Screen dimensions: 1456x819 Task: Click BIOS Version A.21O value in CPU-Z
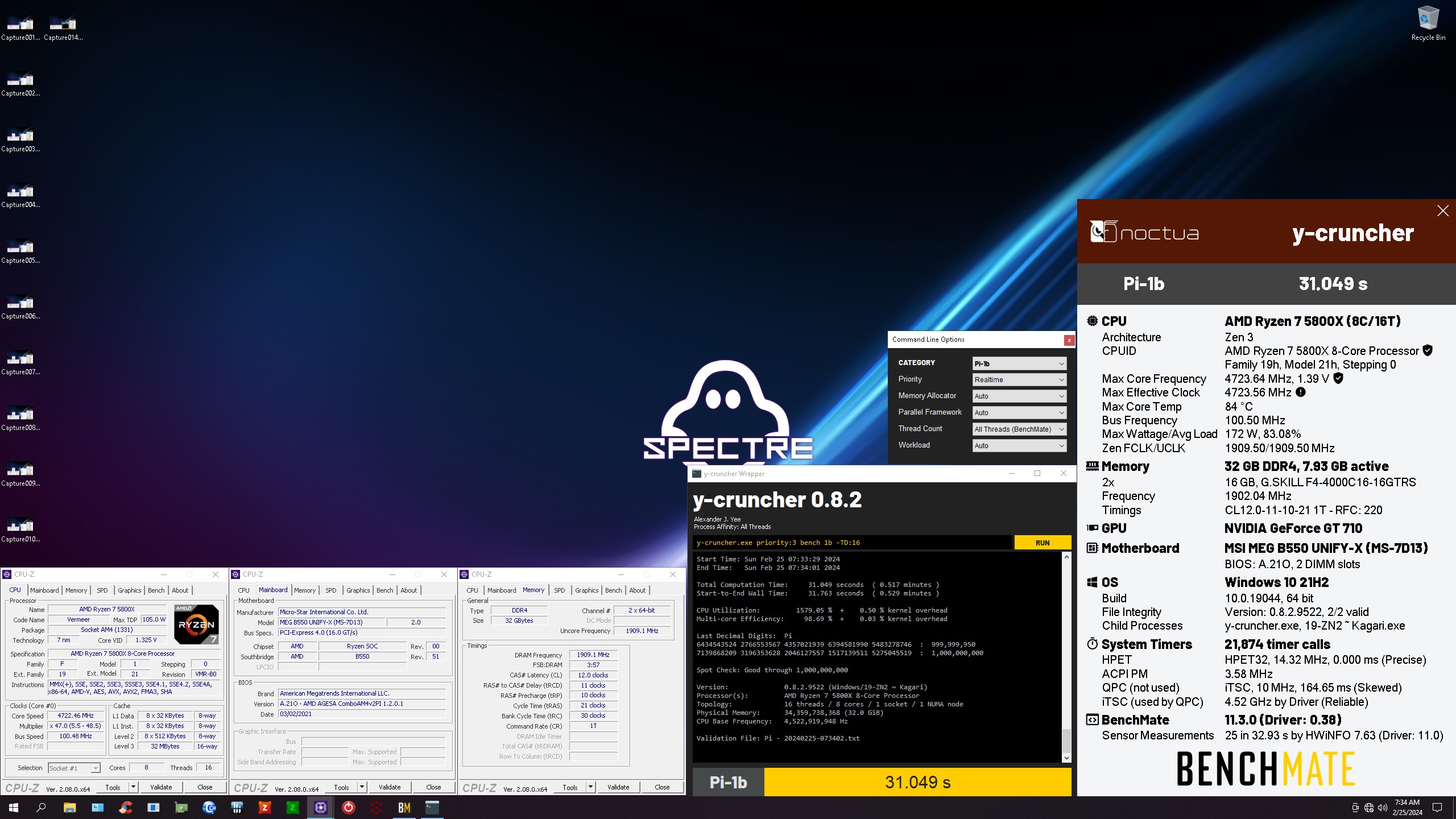pos(362,704)
